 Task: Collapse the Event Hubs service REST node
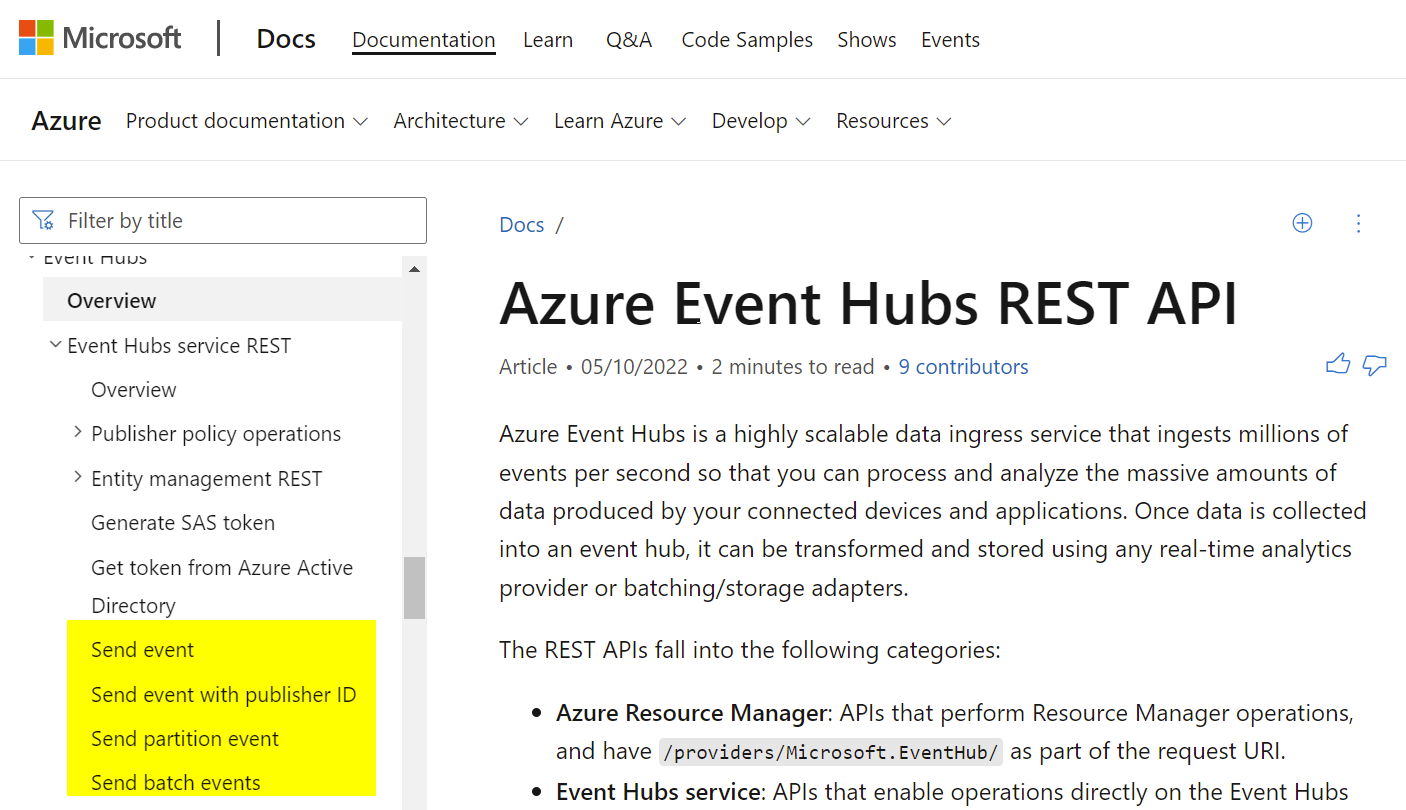[55, 345]
